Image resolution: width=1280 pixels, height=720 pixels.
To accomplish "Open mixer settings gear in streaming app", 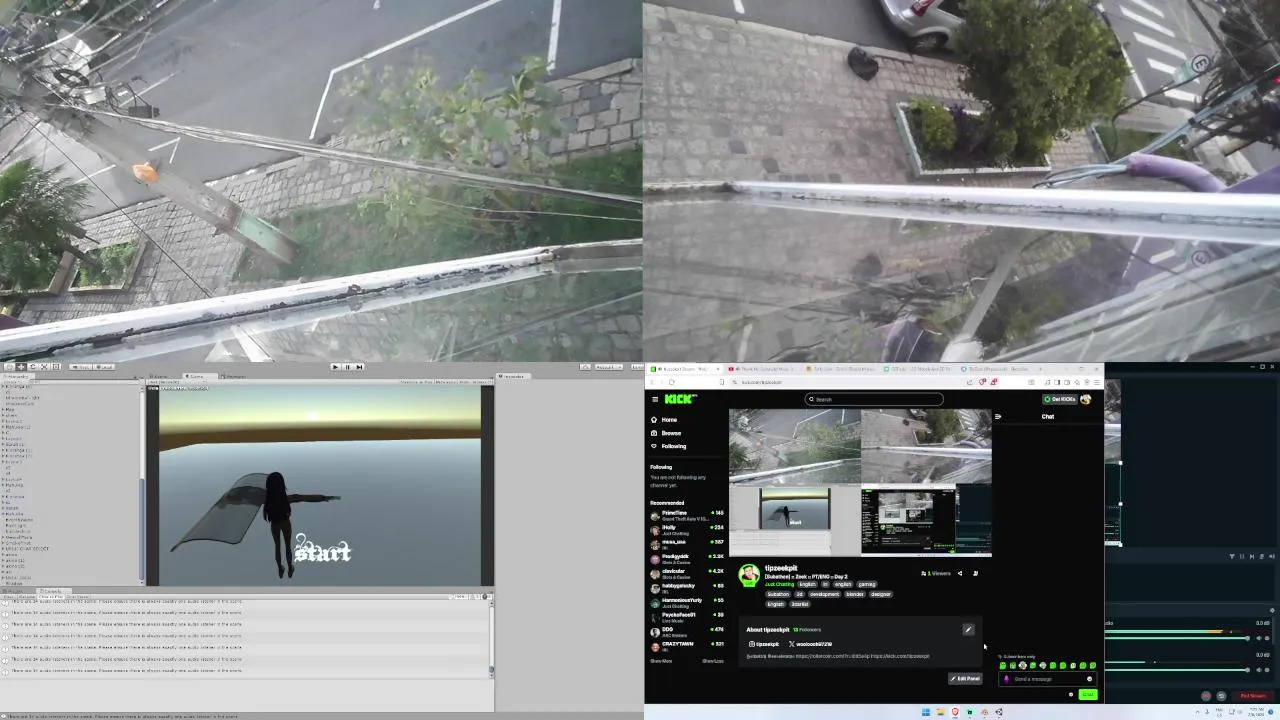I will [x=1272, y=610].
